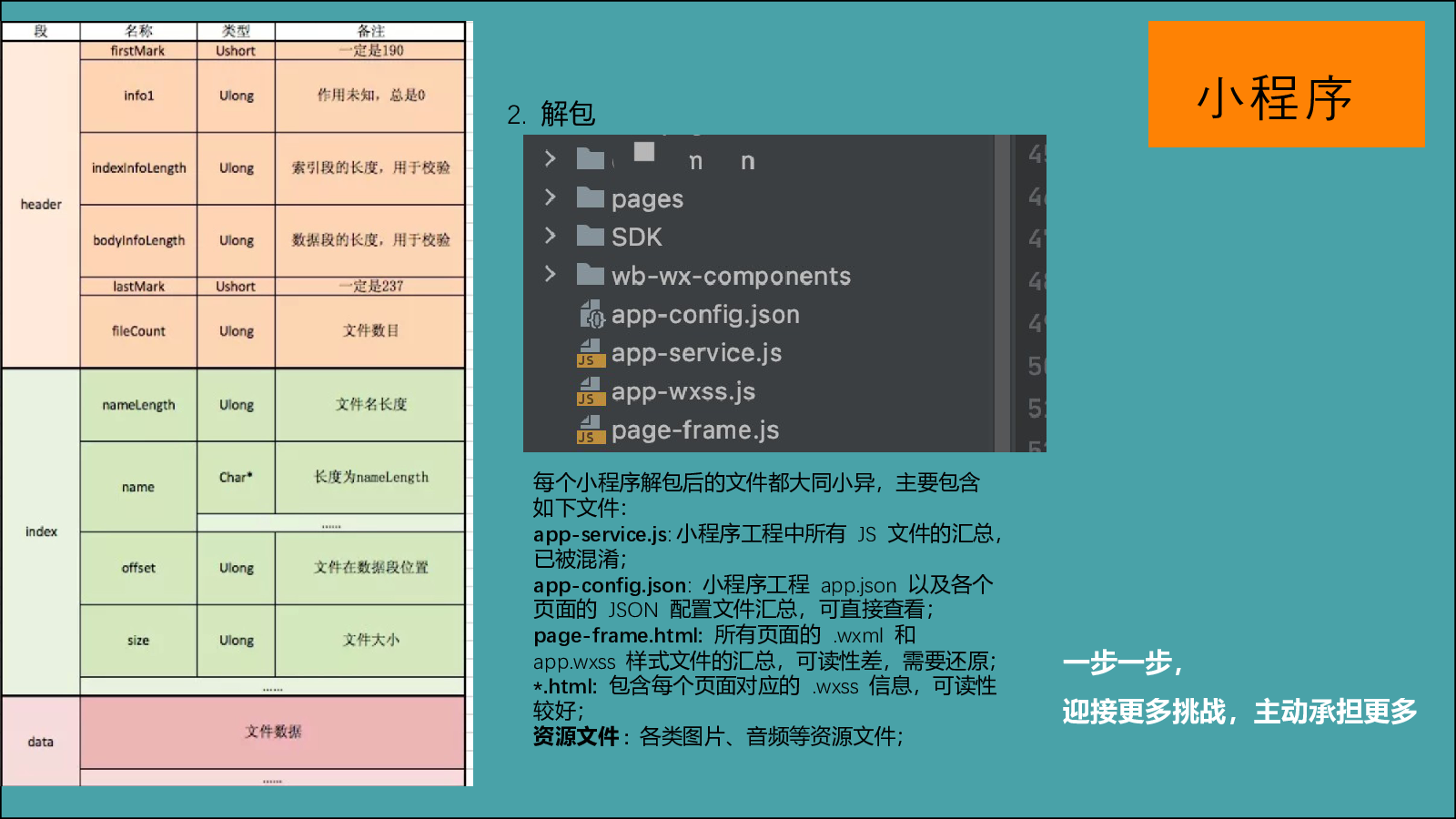Select app-config.json file name in tree
Screen dimensions: 1456x819
[705, 315]
